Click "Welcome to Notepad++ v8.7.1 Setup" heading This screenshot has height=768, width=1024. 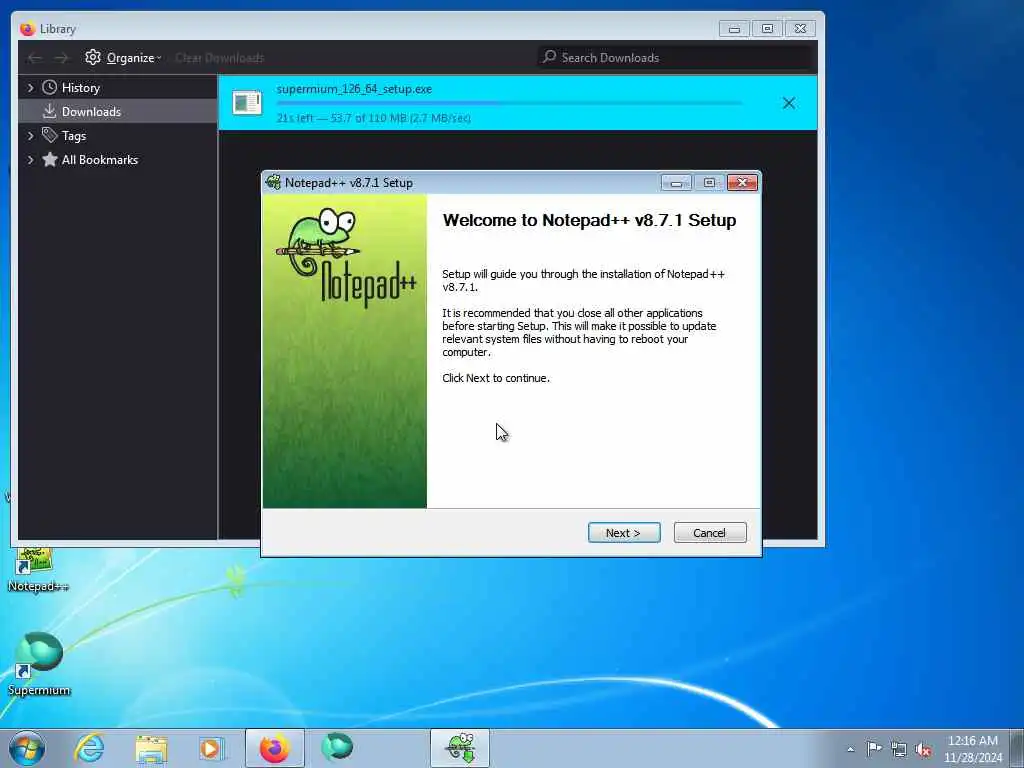pyautogui.click(x=589, y=220)
